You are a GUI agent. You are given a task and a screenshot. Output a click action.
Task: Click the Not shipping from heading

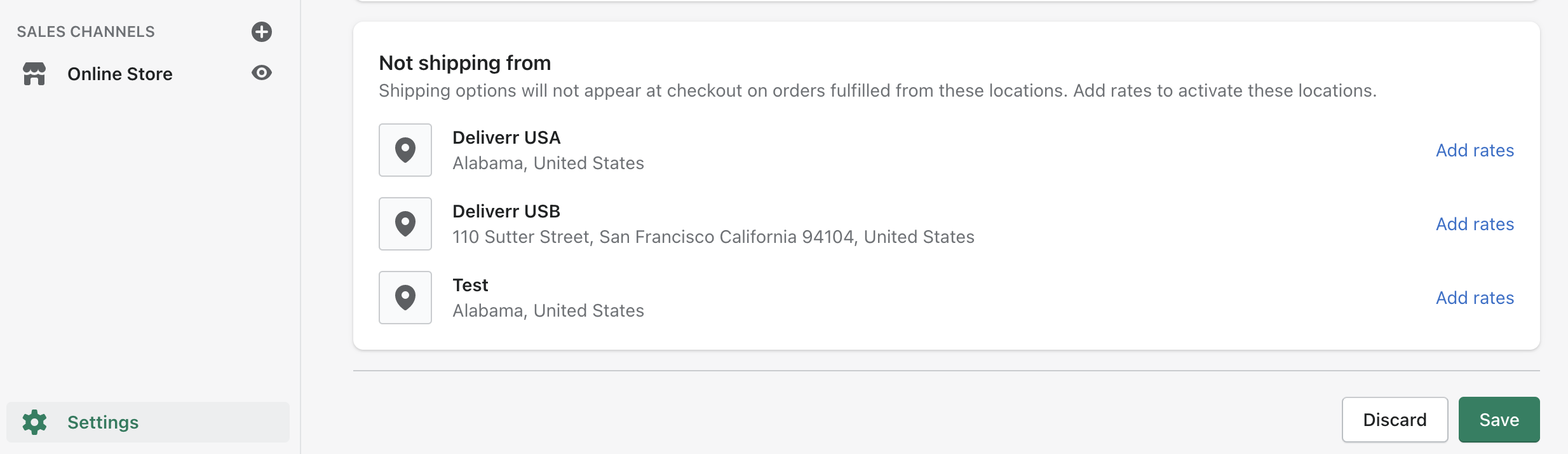tap(465, 63)
